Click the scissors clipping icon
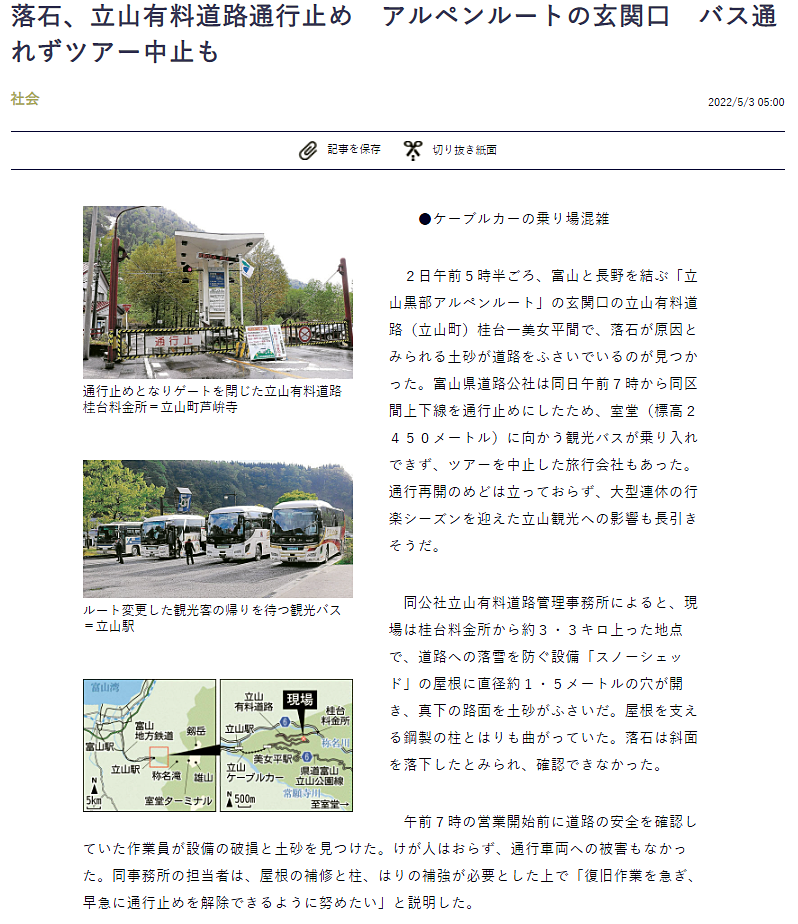 pyautogui.click(x=413, y=150)
